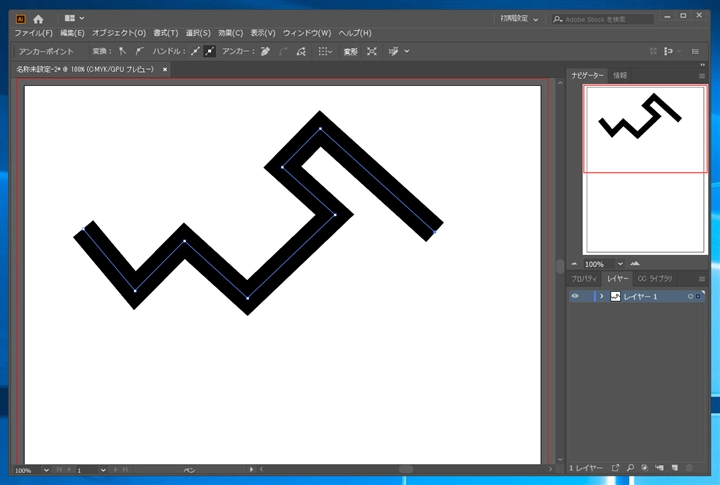Image resolution: width=720 pixels, height=485 pixels.
Task: Remove selected anchor points icon
Action: (x=265, y=51)
